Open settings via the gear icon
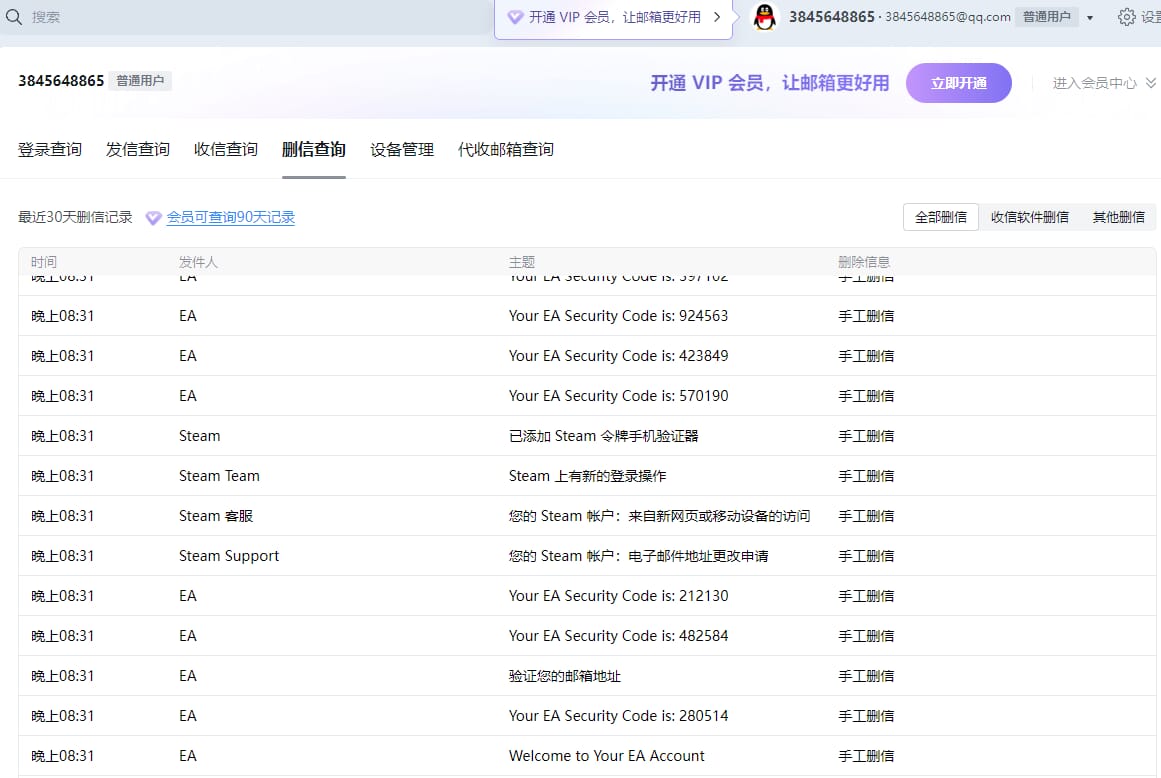Screen dimensions: 1161x778 coord(1127,17)
